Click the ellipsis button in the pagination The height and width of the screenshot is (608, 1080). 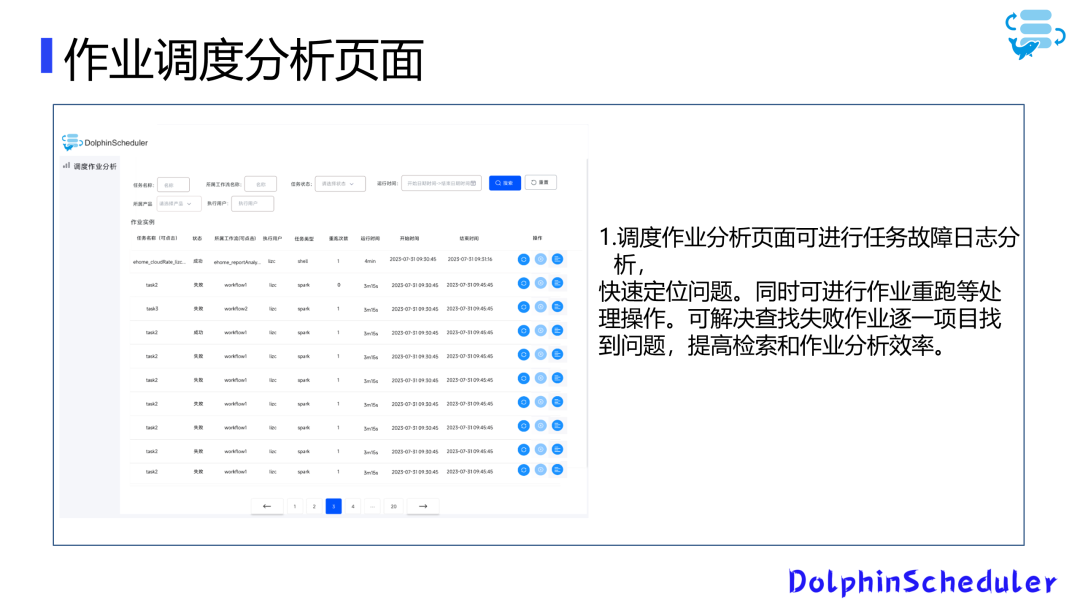point(372,506)
